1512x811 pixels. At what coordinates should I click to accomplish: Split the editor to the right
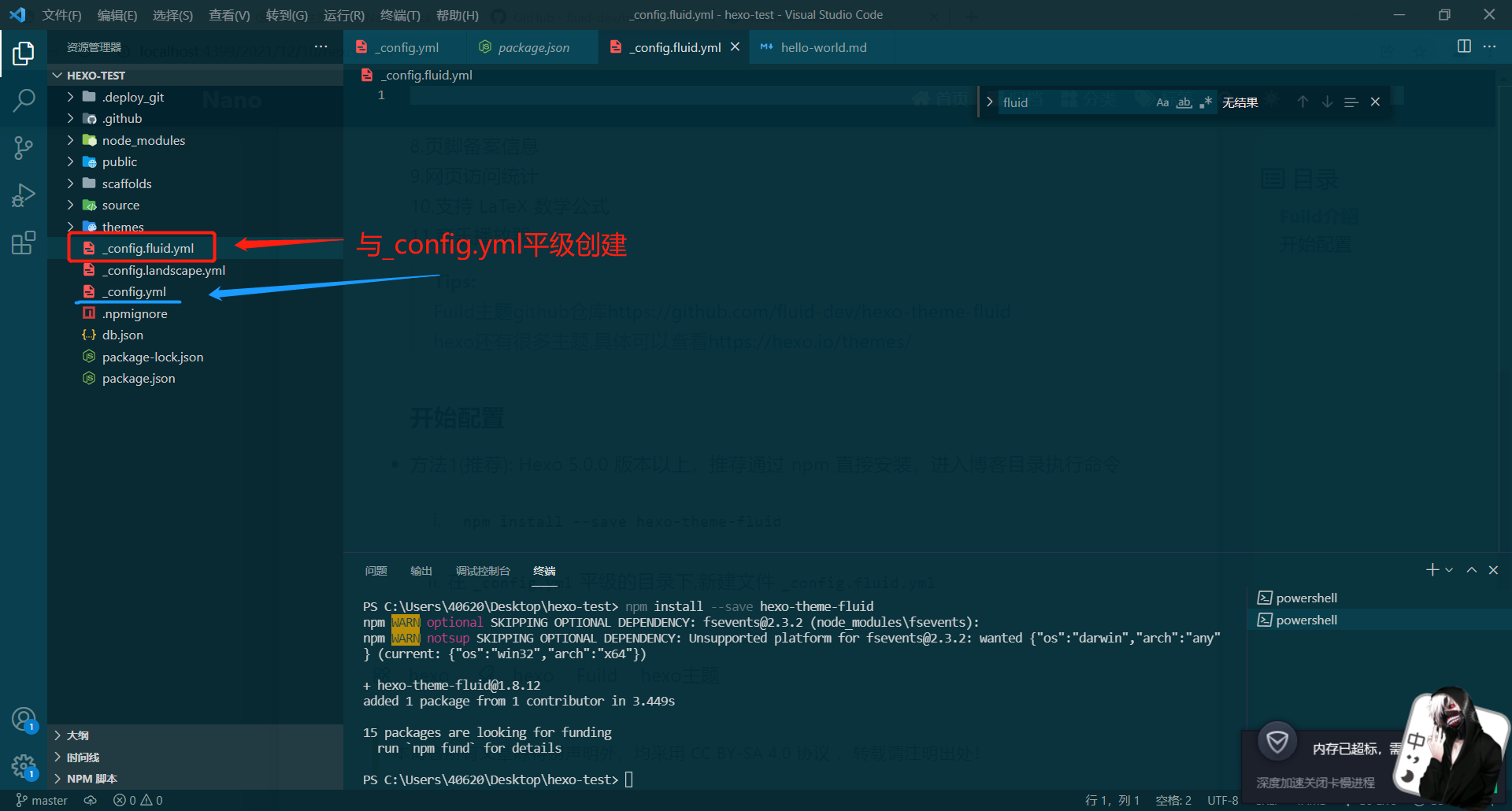pos(1464,46)
